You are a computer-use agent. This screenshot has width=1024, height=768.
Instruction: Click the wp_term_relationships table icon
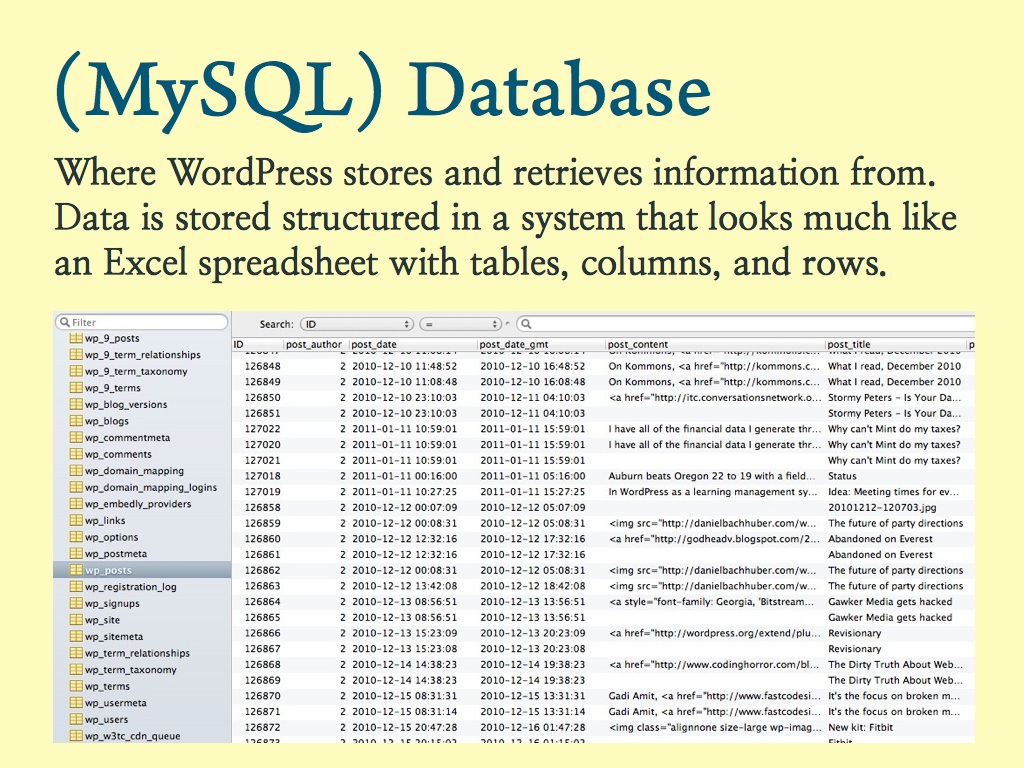click(x=76, y=653)
